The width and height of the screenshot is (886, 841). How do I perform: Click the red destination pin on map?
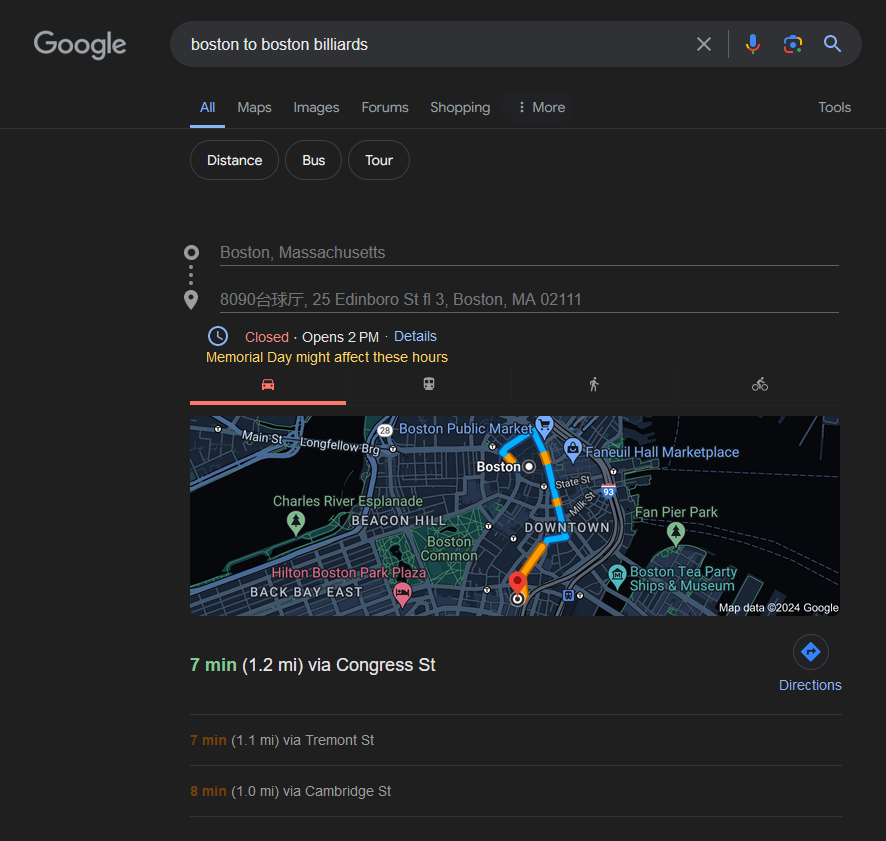tap(518, 583)
